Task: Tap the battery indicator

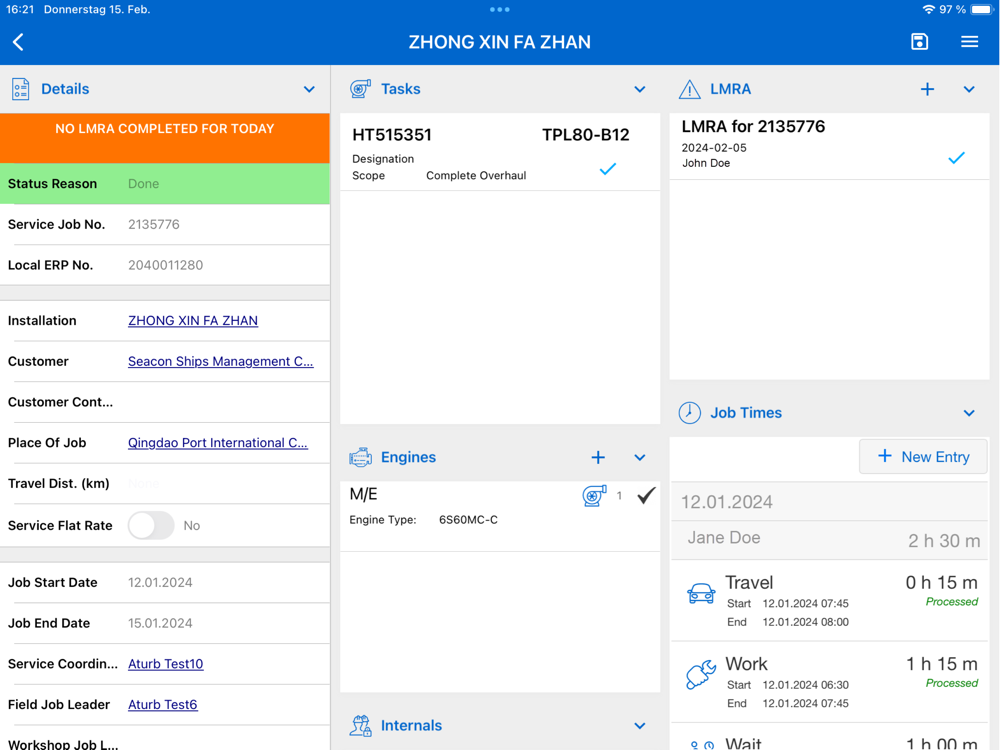Action: (x=982, y=10)
